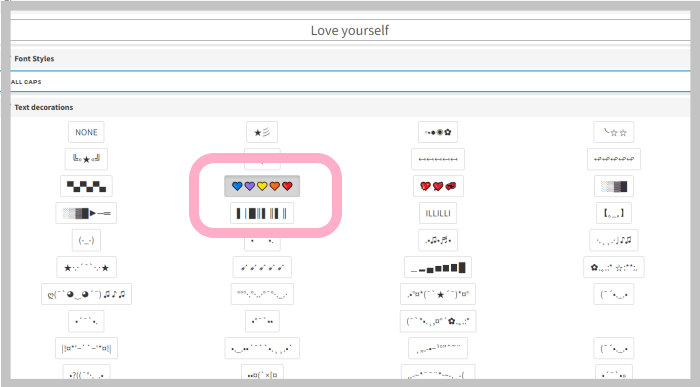This screenshot has height=387, width=700.
Task: Select the parenthesis dots decoration below the flower sparkle
Action: point(614,294)
